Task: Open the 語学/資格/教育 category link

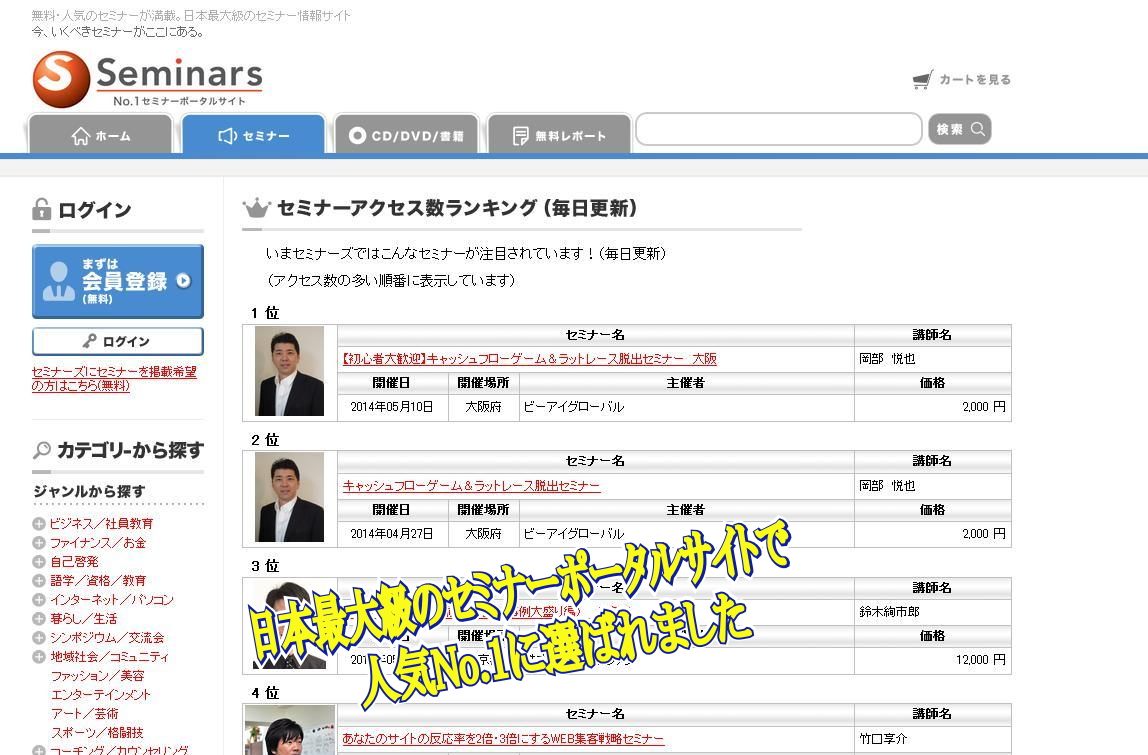Action: [x=98, y=581]
